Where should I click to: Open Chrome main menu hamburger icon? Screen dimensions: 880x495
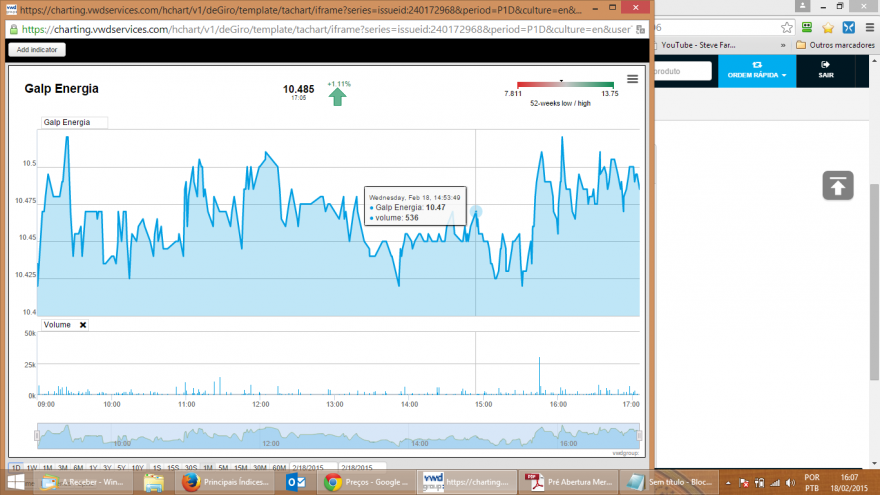[x=869, y=28]
